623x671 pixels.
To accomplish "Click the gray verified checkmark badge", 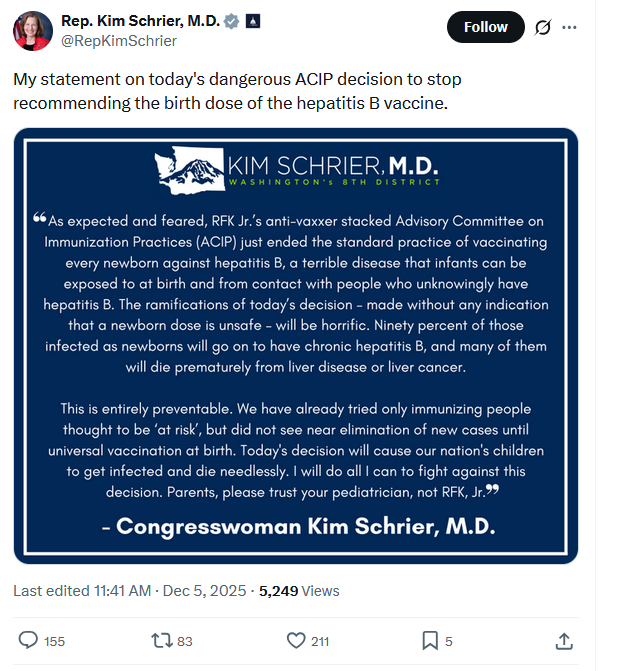I will pos(229,21).
